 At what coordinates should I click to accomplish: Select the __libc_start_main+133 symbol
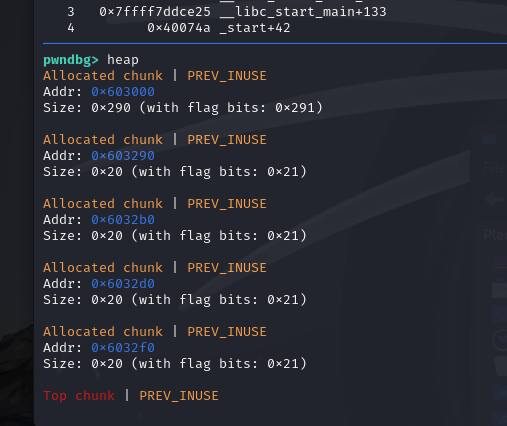click(303, 12)
